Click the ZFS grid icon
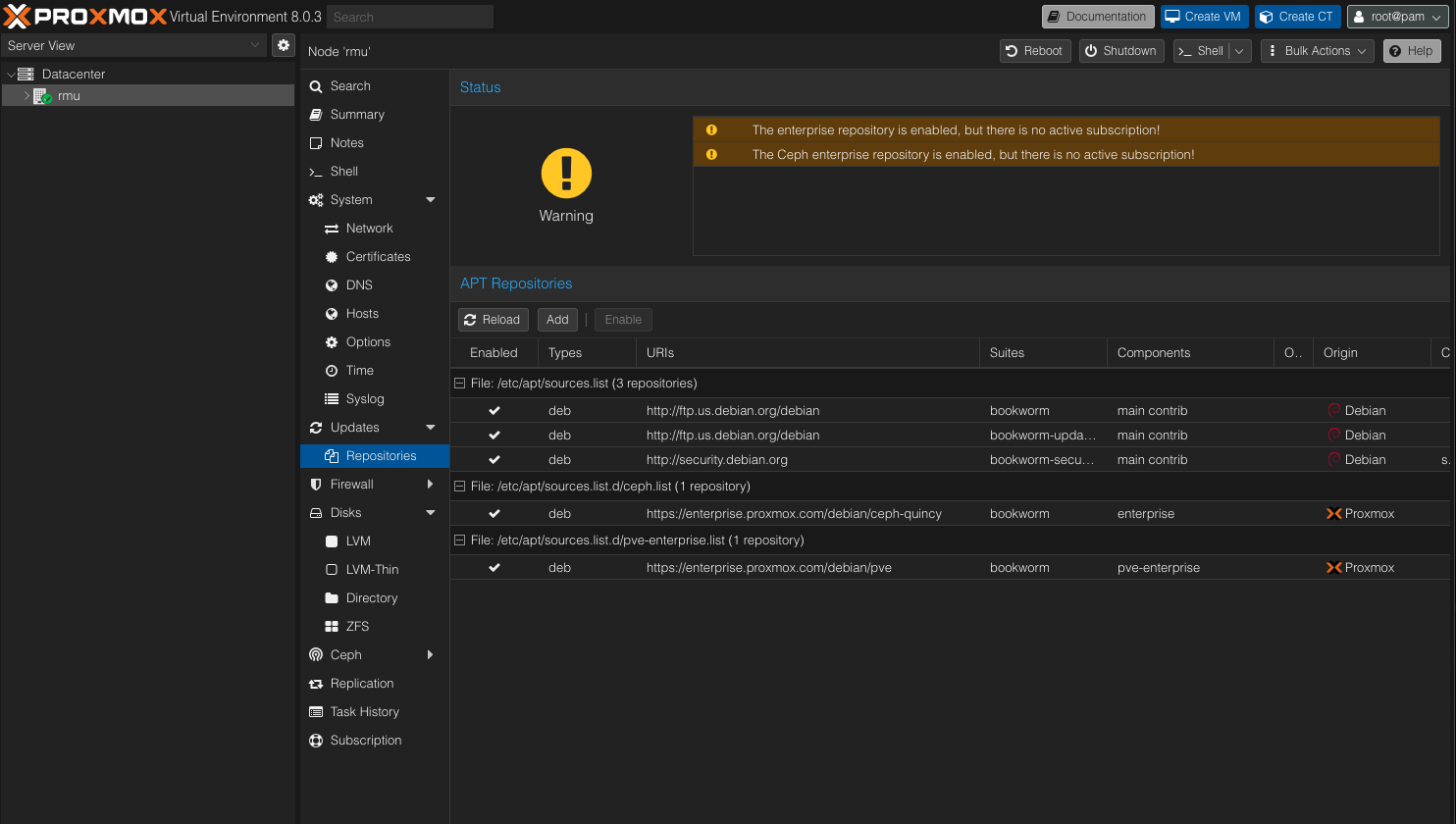Viewport: 1456px width, 824px height. tap(332, 627)
